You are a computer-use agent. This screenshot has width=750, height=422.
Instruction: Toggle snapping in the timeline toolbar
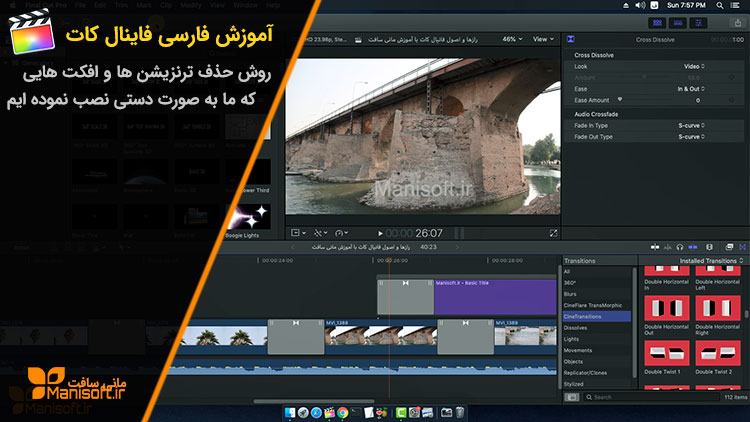[693, 247]
